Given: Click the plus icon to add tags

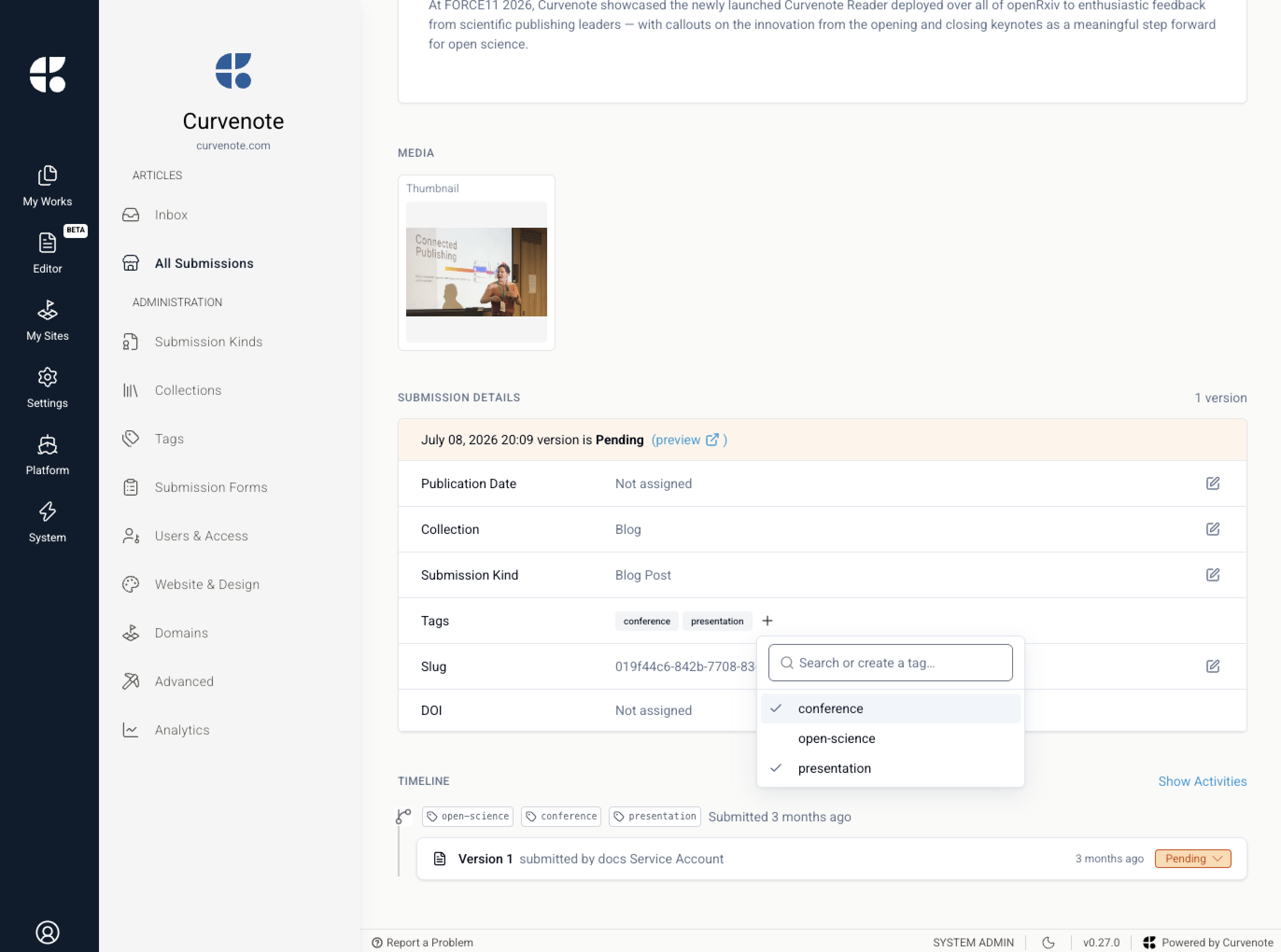Looking at the screenshot, I should [767, 621].
